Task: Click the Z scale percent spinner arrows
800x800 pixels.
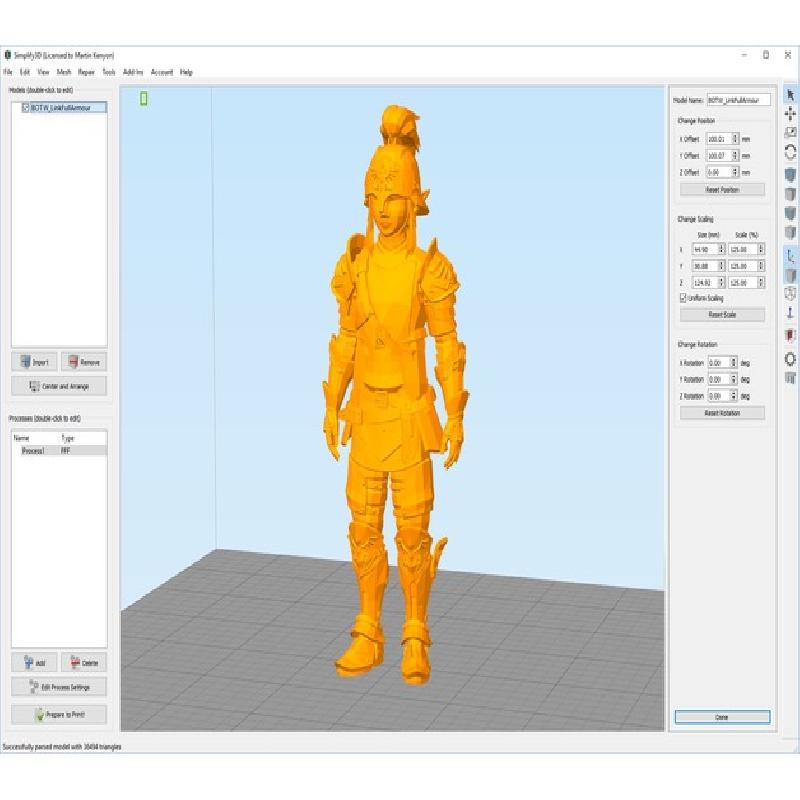Action: coord(761,282)
